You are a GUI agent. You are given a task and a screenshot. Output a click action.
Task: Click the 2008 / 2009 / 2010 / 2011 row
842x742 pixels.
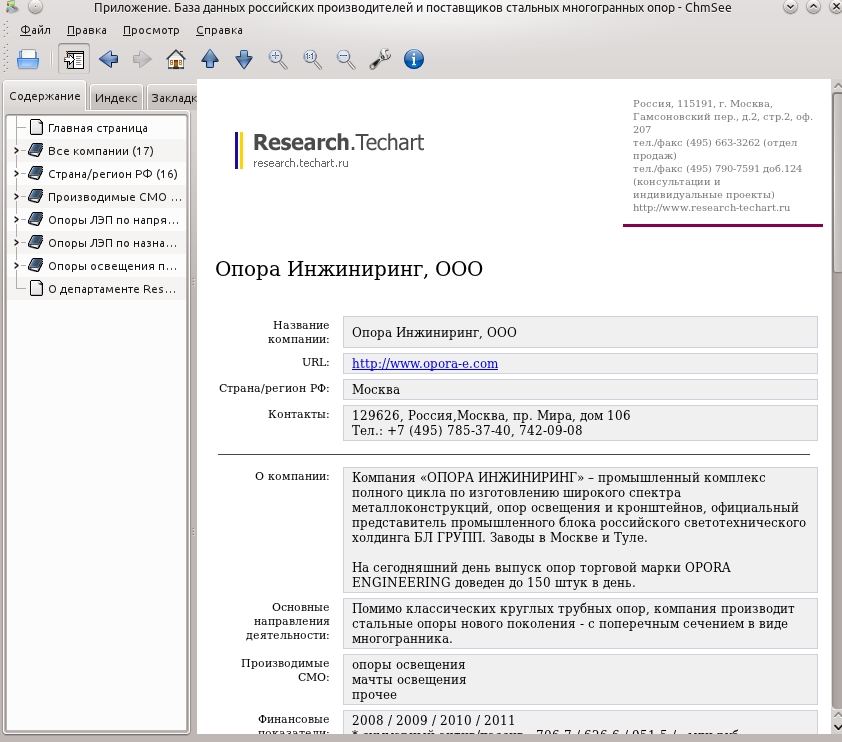click(433, 721)
